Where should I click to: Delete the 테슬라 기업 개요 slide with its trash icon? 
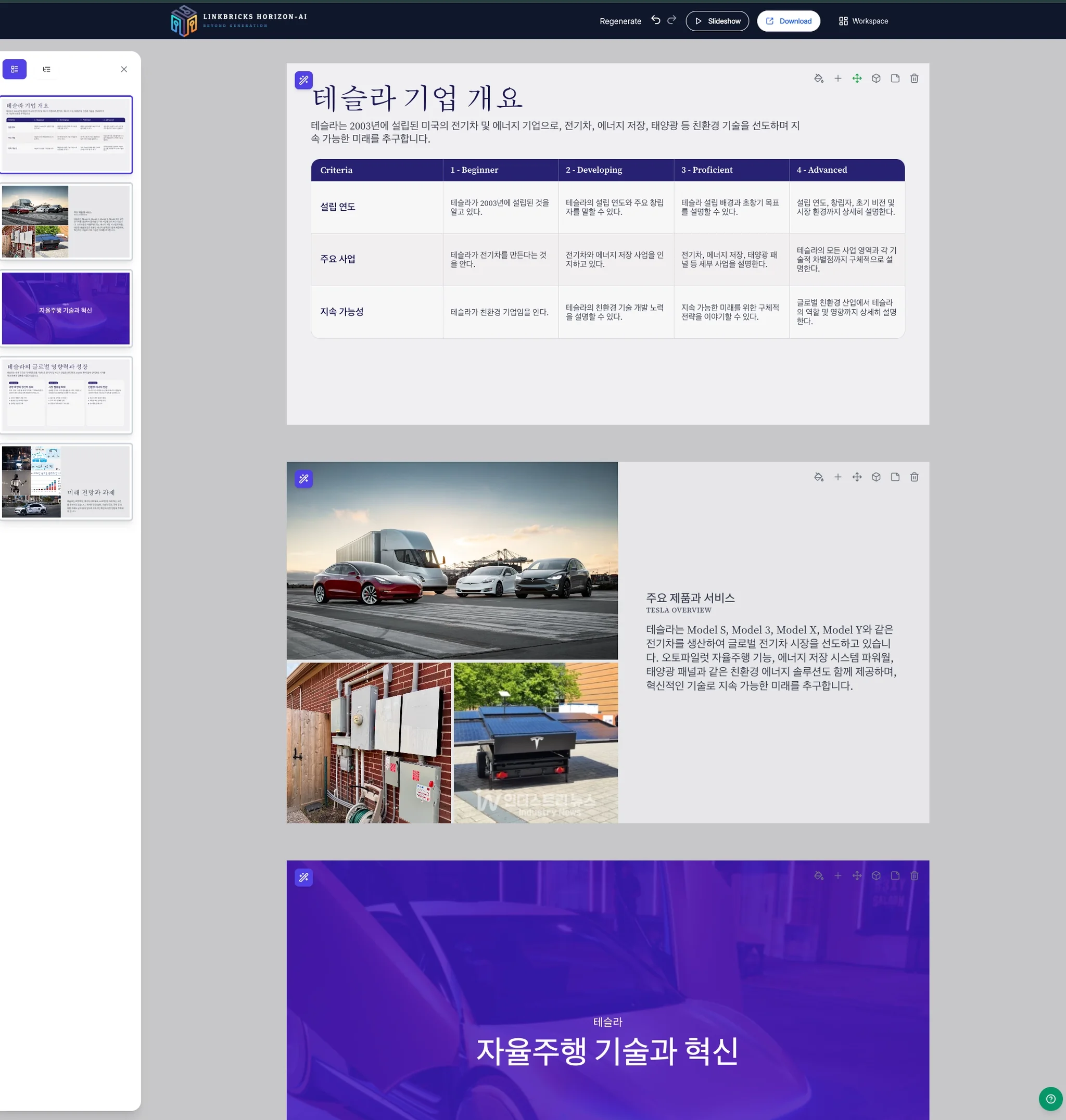coord(915,79)
